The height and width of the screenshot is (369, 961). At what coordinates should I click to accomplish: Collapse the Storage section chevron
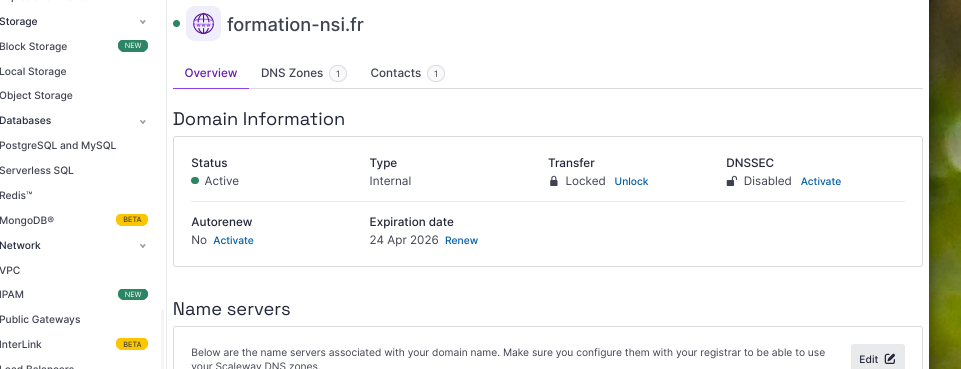click(x=143, y=22)
